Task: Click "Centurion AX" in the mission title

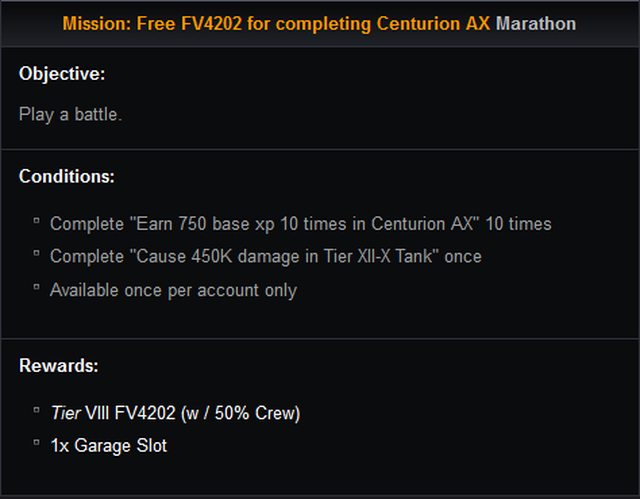Action: 433,24
